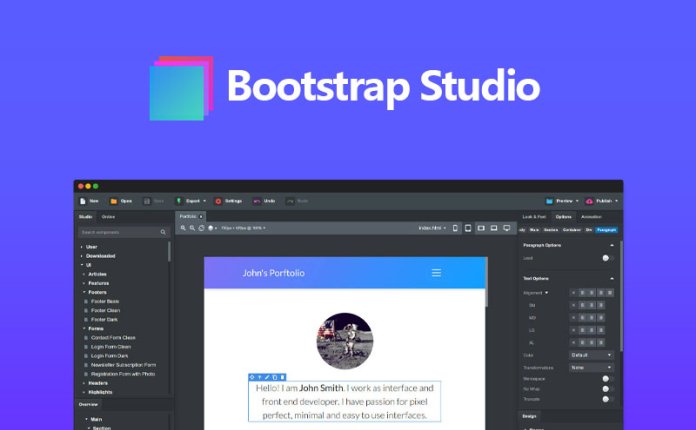This screenshot has height=430, width=696.
Task: Open canvas size and zoom percentage dropdown
Action: [x=243, y=228]
